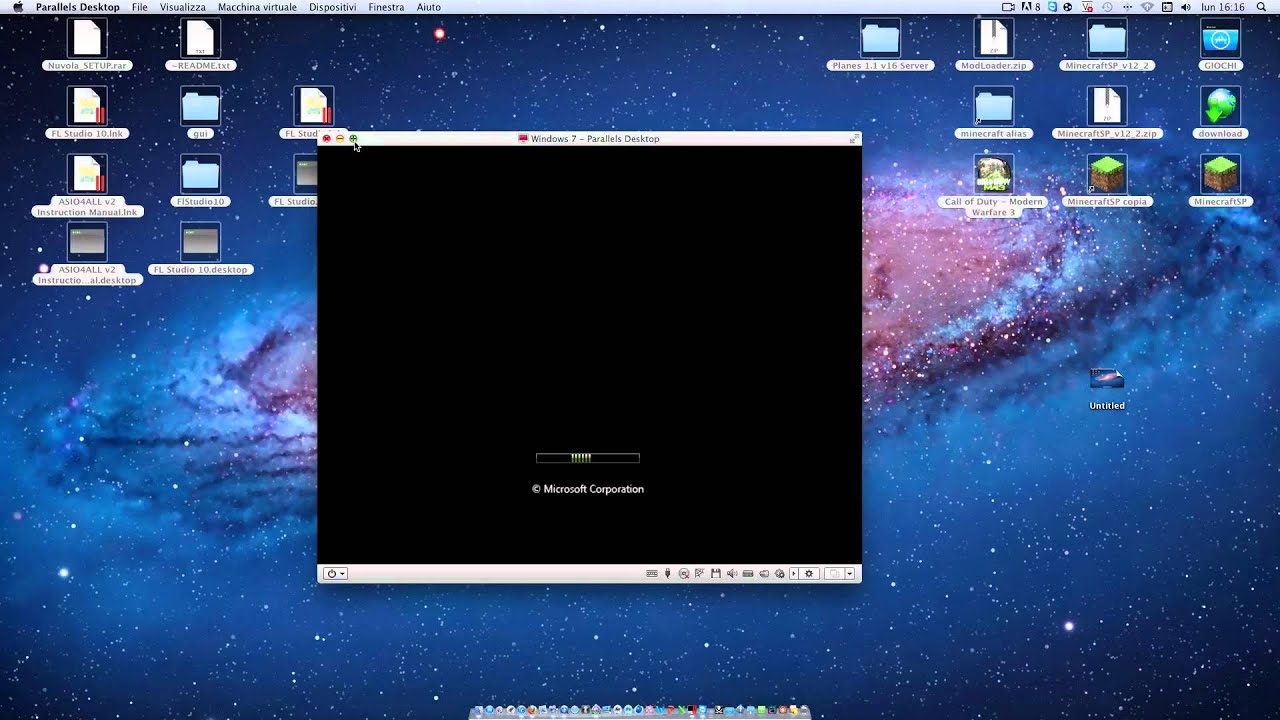Click the fullscreen button in Parallels title bar
Viewport: 1280px width, 720px height.
pyautogui.click(x=854, y=139)
